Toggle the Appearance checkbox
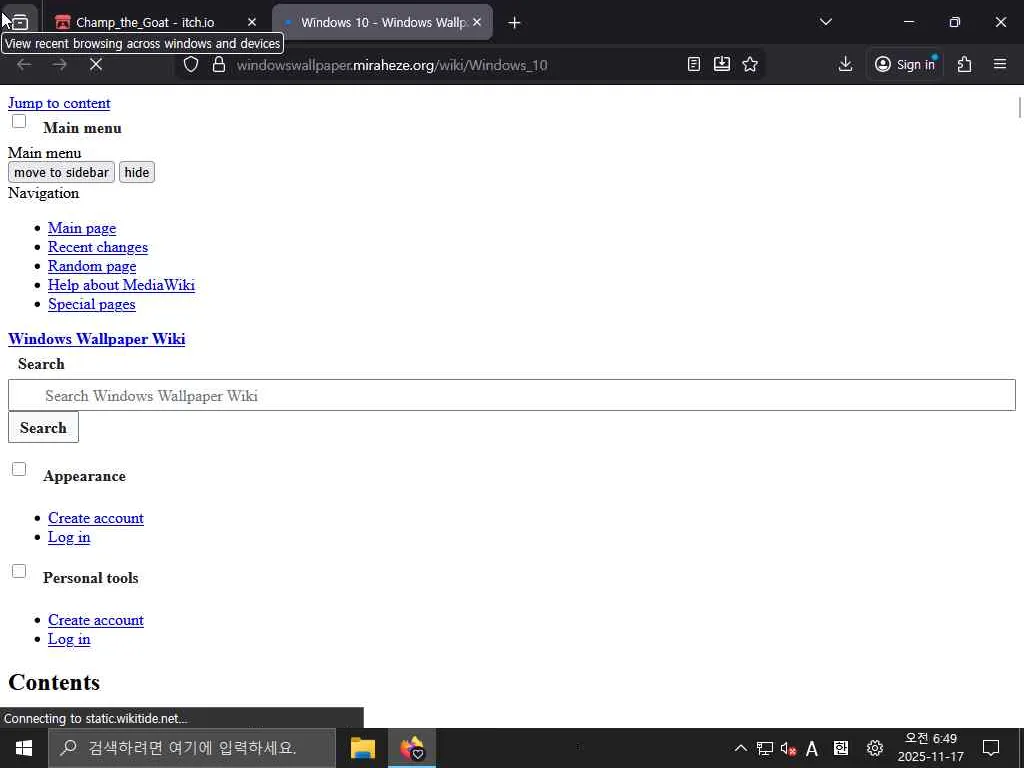The width and height of the screenshot is (1024, 768). click(x=19, y=470)
